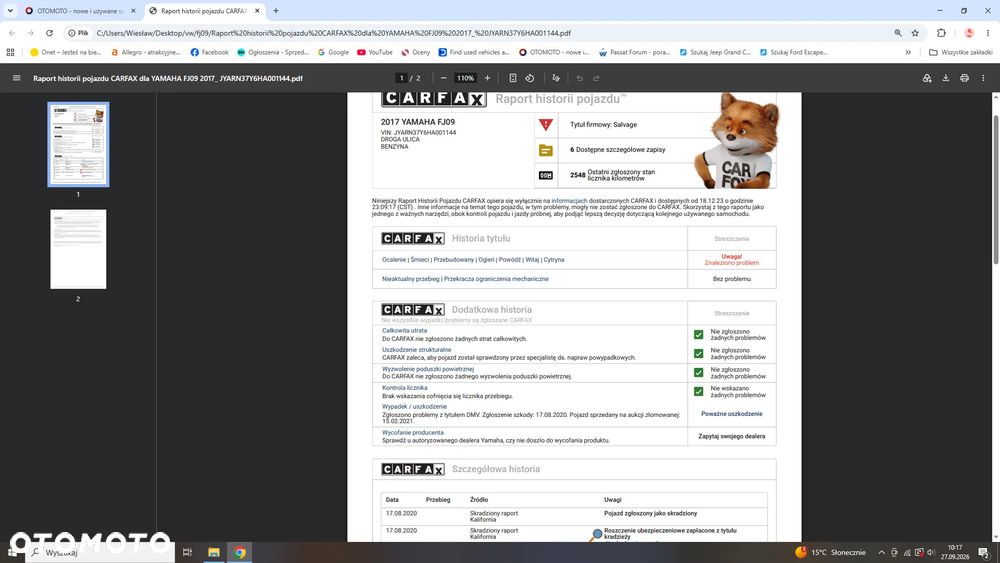Image resolution: width=1000 pixels, height=563 pixels.
Task: Open the Szukaj Ford Escape bookmark
Action: pos(793,52)
